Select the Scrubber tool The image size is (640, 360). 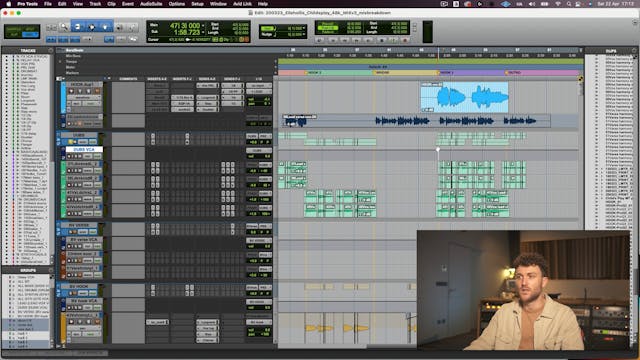coord(119,27)
